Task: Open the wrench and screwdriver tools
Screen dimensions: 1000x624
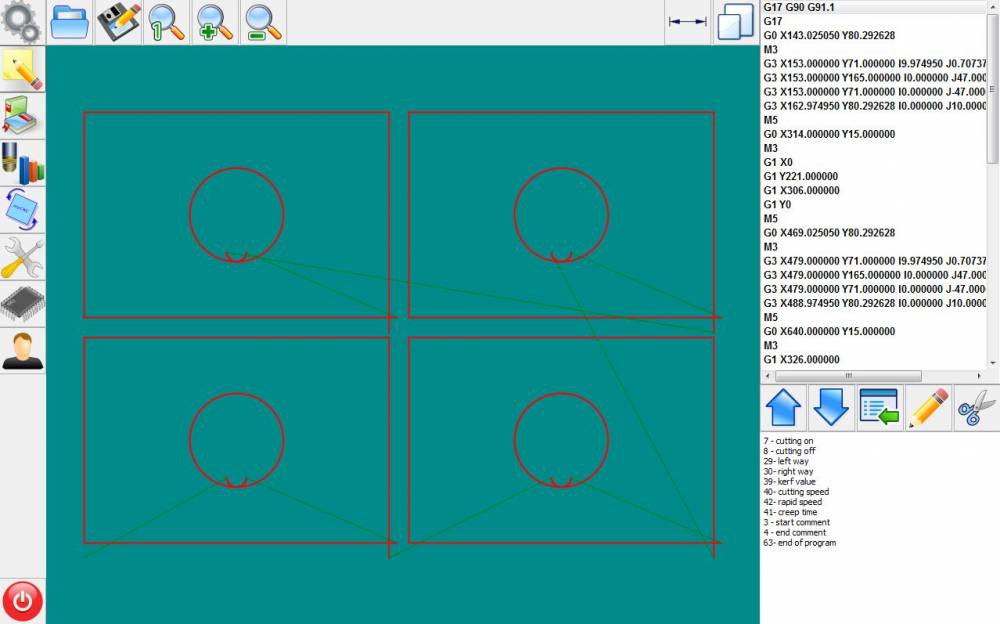Action: [22, 257]
